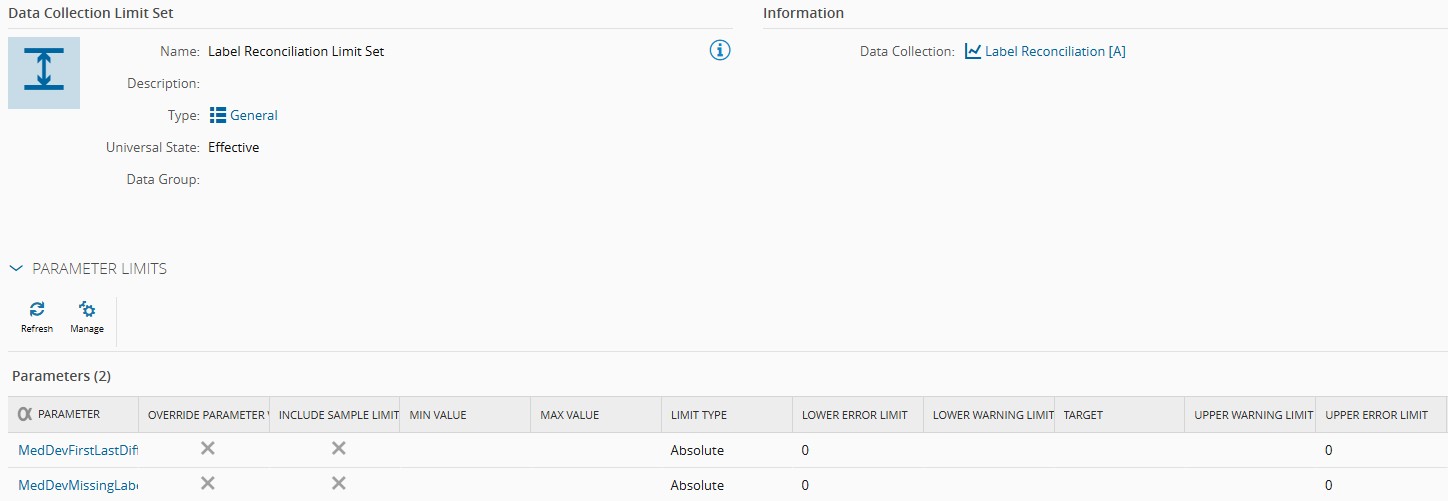The width and height of the screenshot is (1448, 501).
Task: Collapse the Parameter Limits section
Action: (x=16, y=269)
